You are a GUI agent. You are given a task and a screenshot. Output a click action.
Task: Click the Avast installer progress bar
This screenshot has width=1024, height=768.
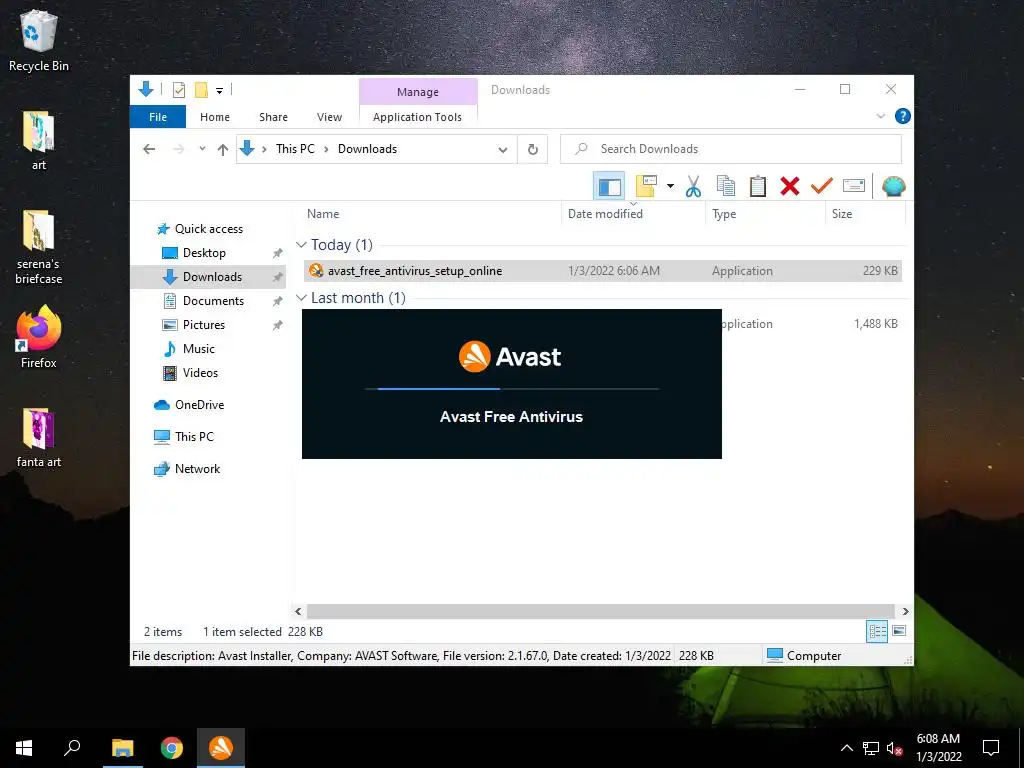click(512, 389)
